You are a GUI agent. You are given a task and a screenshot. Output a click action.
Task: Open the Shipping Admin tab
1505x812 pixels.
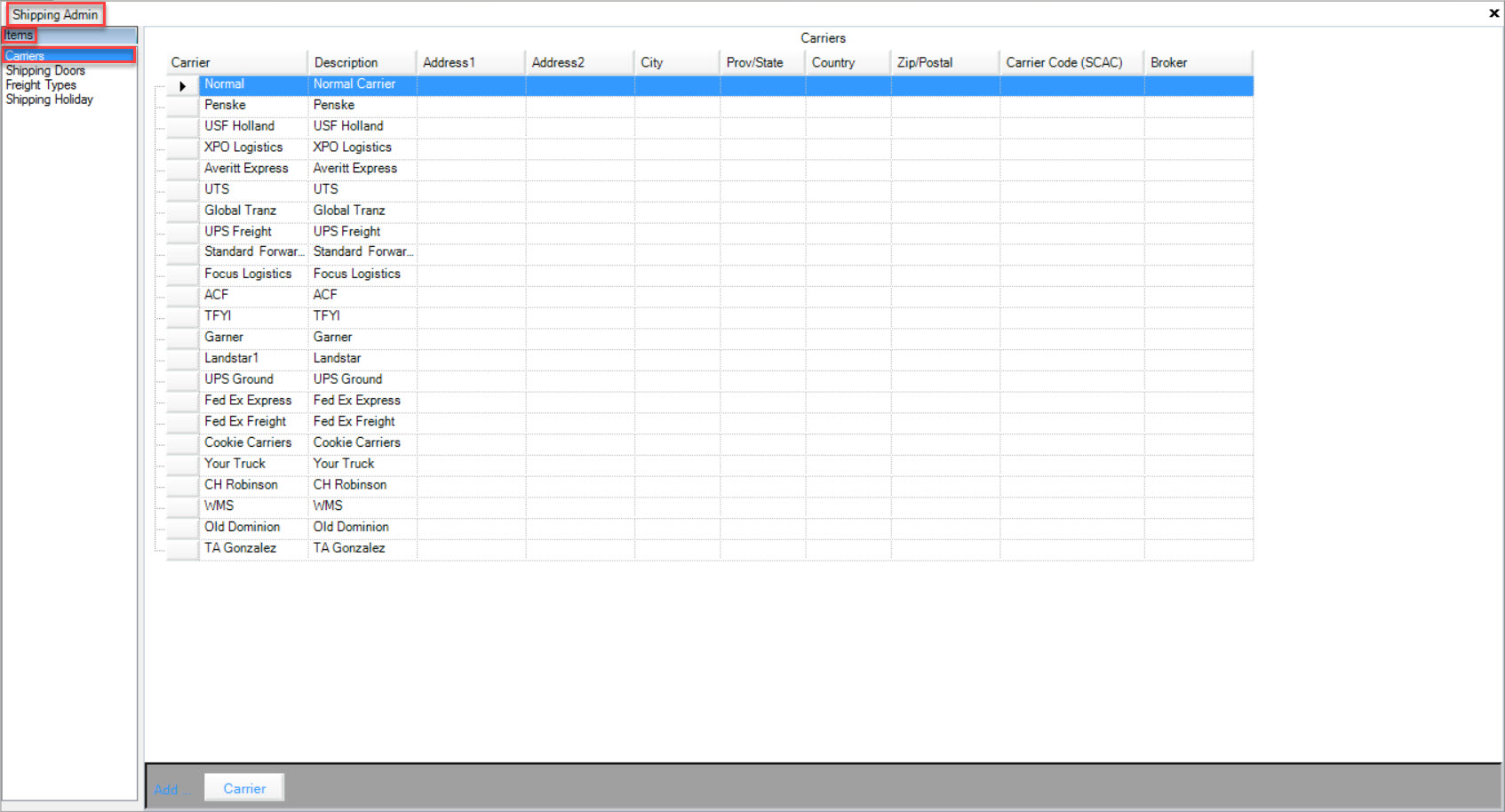pyautogui.click(x=55, y=14)
